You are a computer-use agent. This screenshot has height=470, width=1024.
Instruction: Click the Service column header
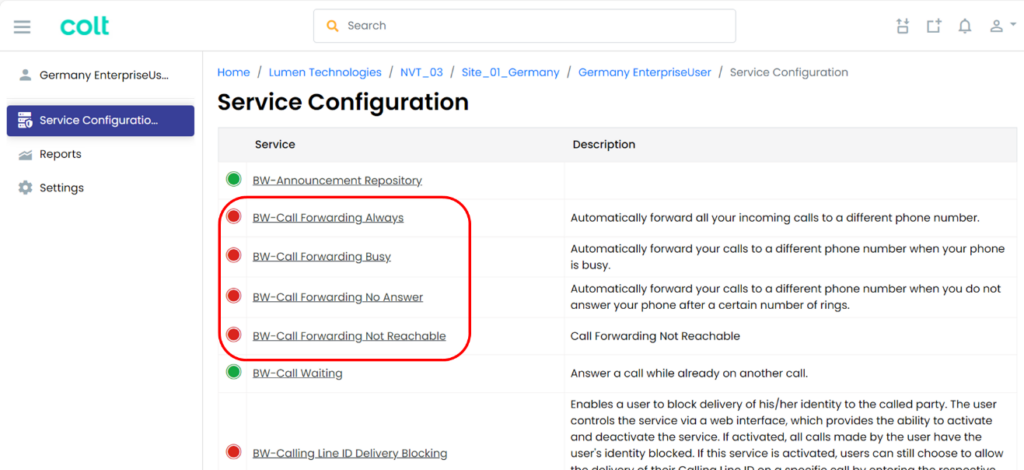(x=275, y=144)
